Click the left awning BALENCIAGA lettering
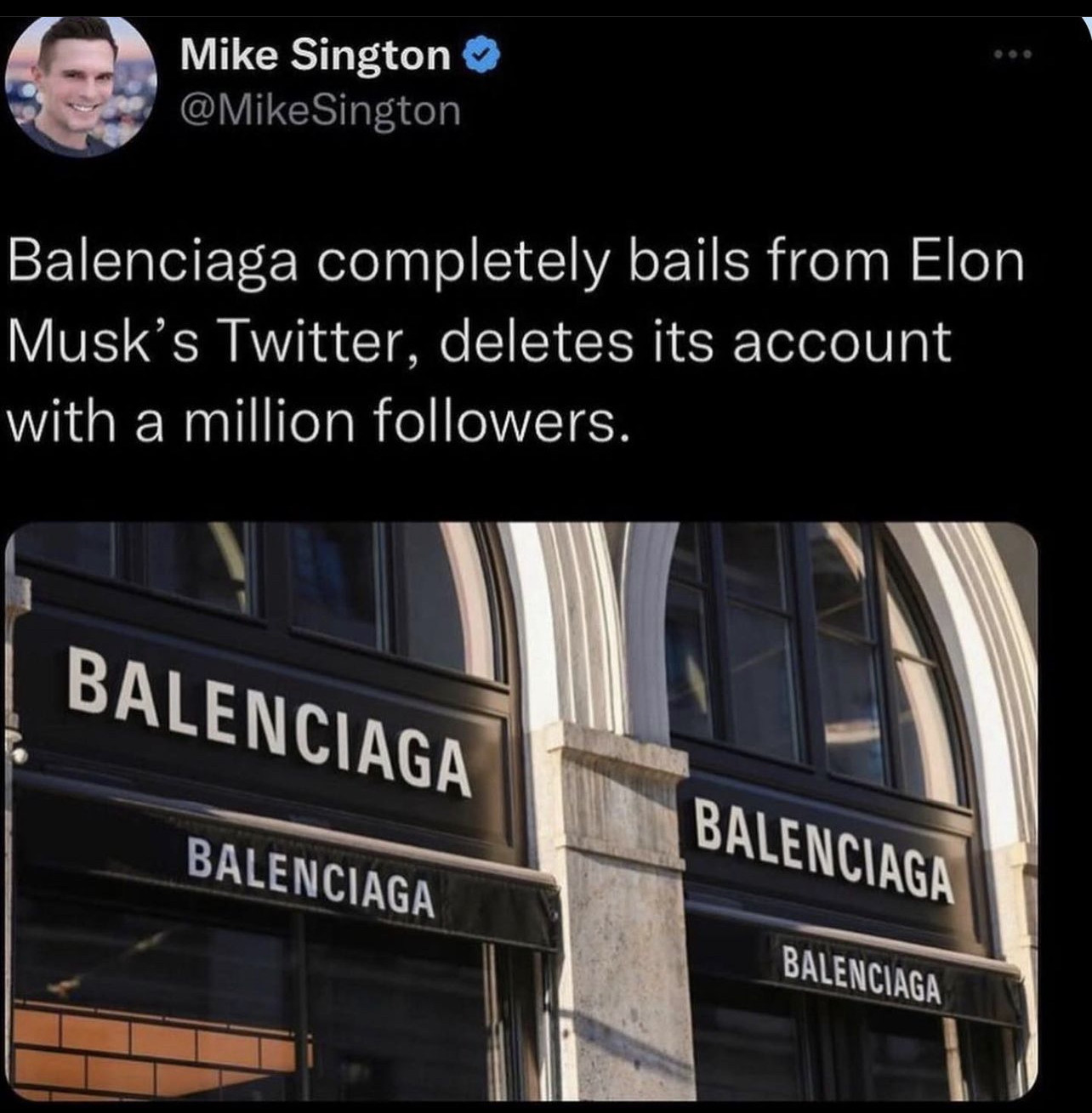This screenshot has height=1113, width=1092. pos(310,877)
